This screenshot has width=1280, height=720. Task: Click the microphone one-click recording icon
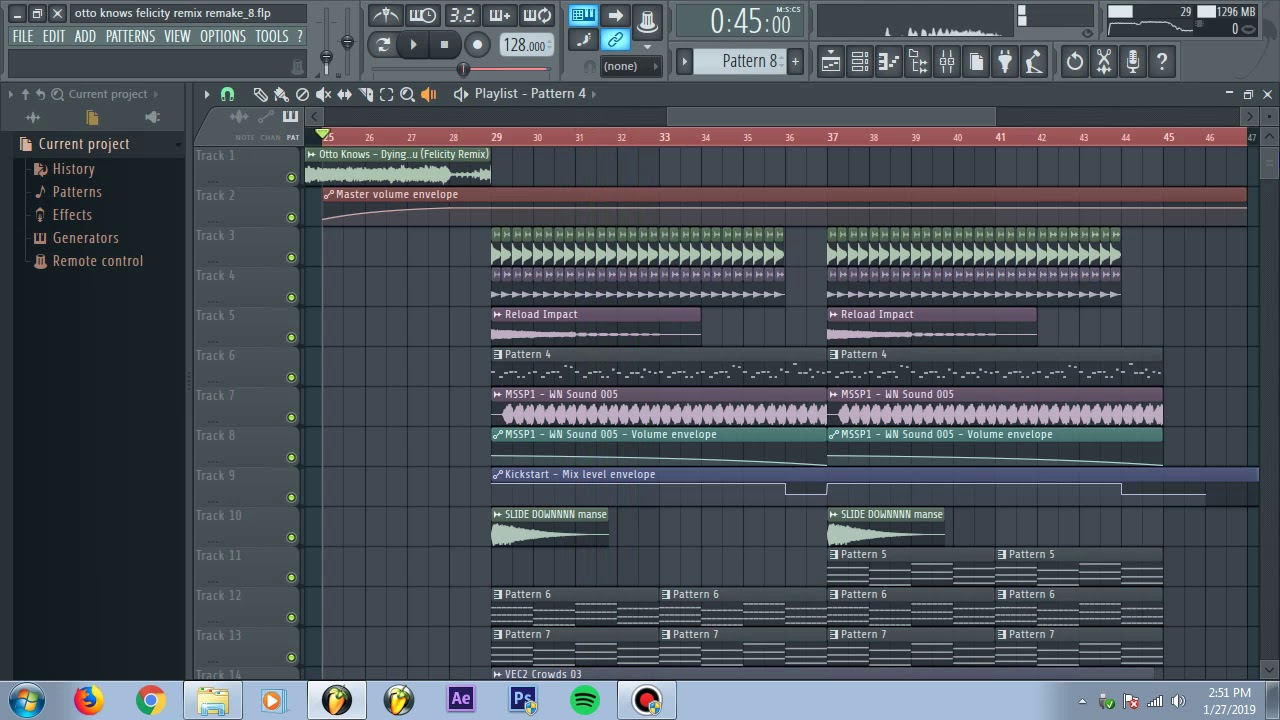tap(1132, 62)
